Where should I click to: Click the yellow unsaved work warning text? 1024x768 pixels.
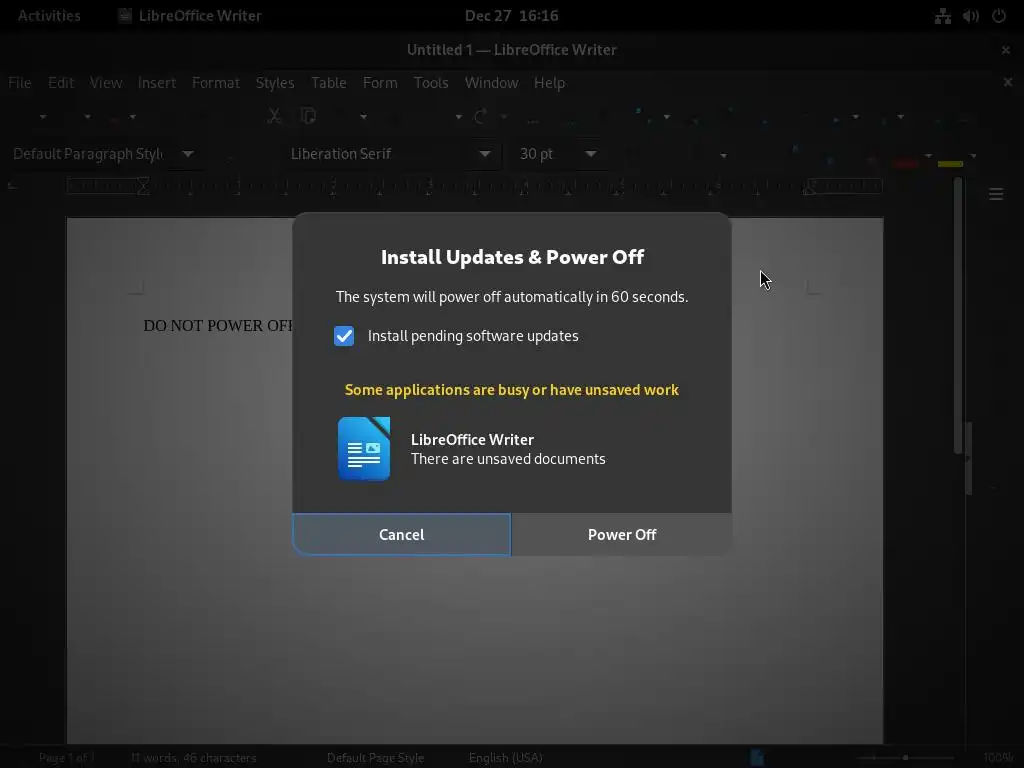coord(512,390)
